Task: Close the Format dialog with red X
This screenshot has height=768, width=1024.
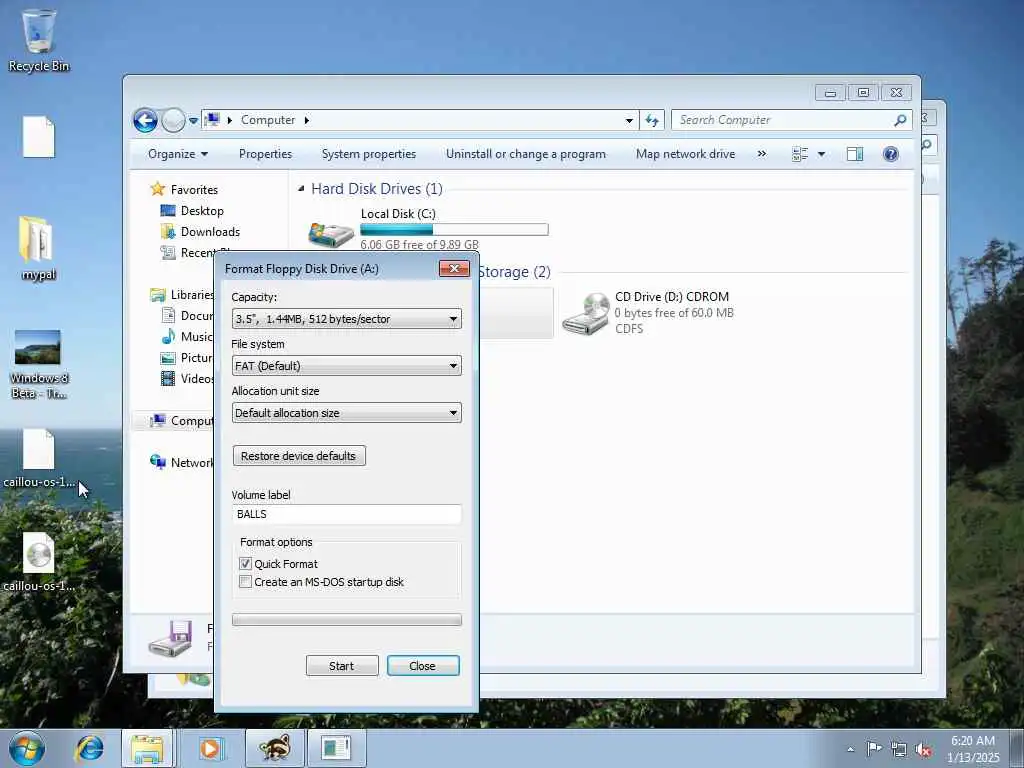Action: tap(454, 268)
